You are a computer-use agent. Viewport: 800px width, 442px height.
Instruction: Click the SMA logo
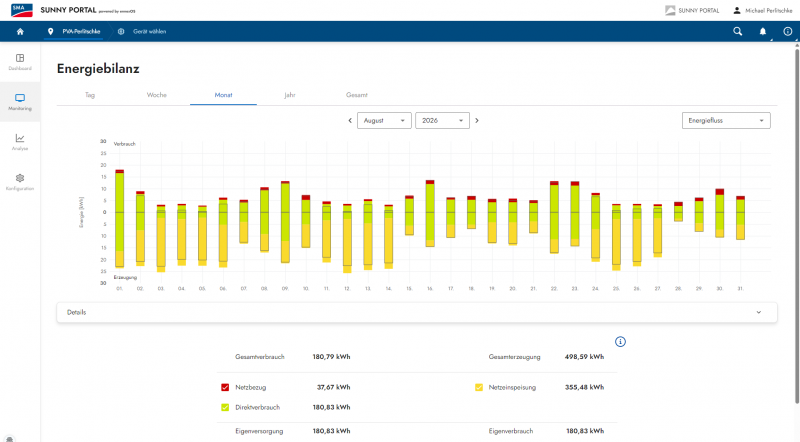[22, 10]
